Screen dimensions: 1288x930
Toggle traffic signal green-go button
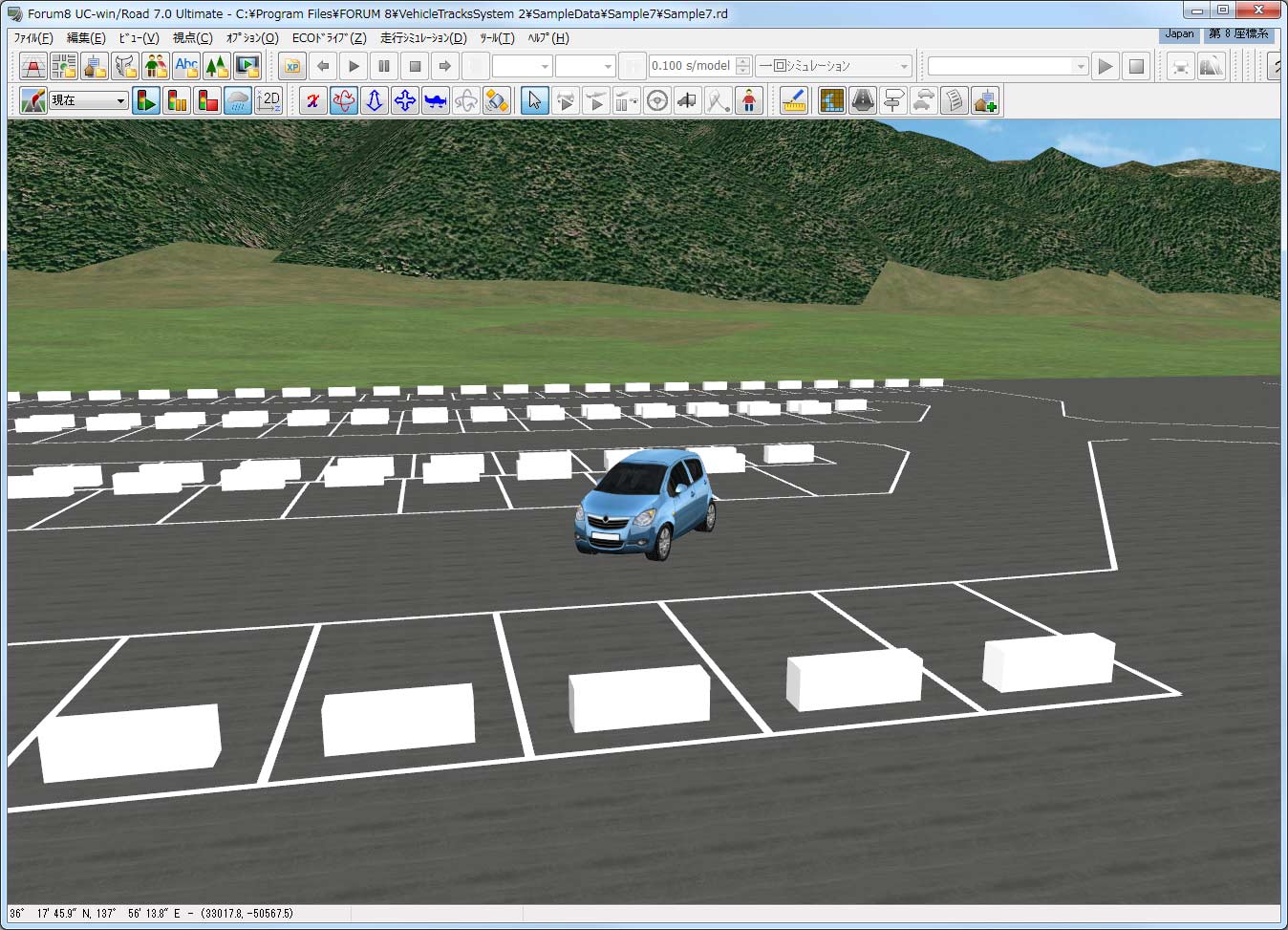(x=146, y=100)
